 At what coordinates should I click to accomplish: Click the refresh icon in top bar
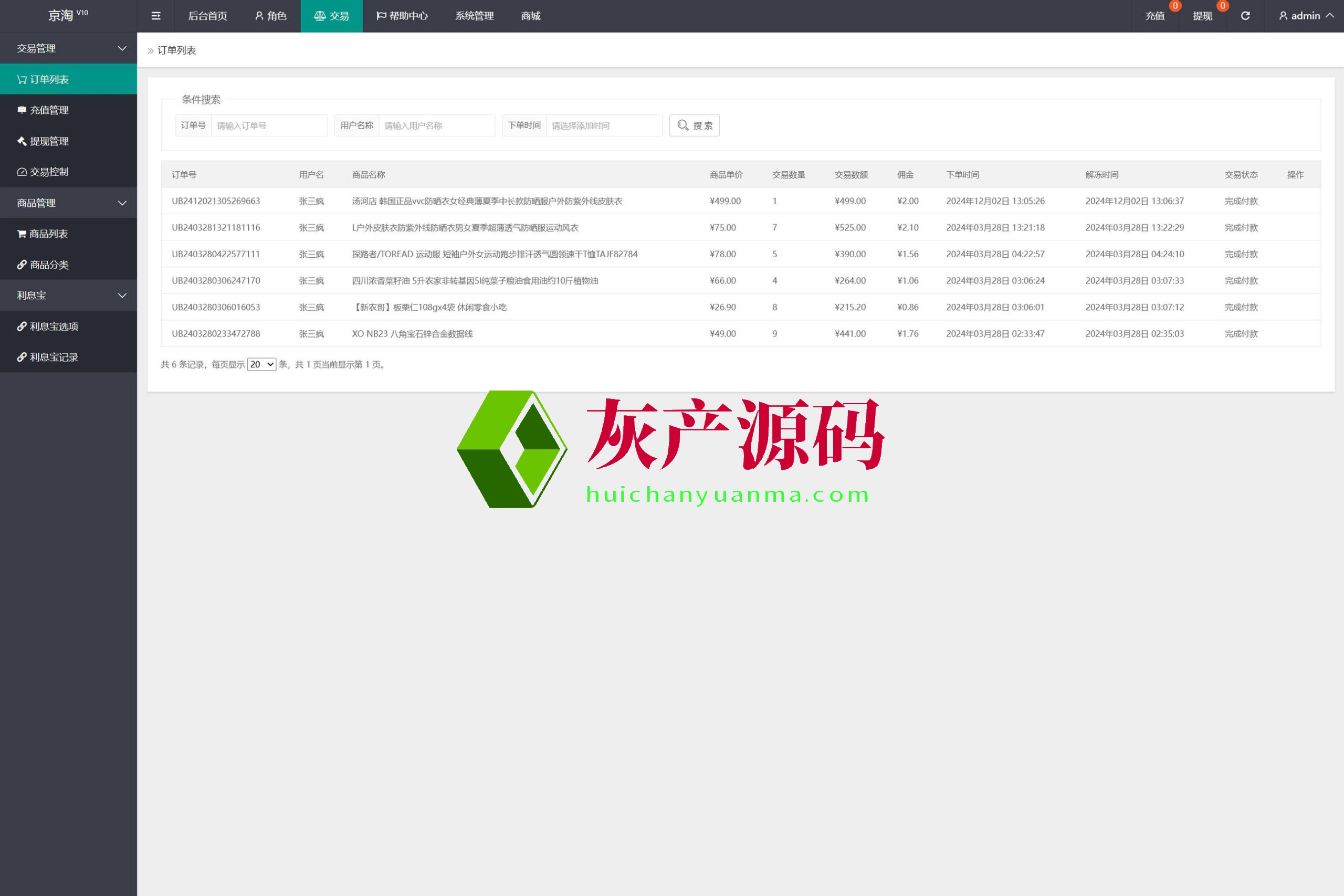tap(1245, 16)
